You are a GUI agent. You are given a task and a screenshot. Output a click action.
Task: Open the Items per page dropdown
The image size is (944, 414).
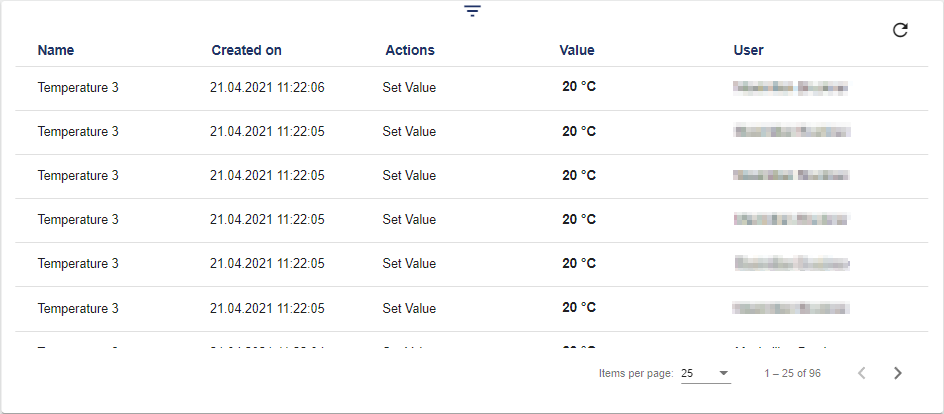[x=705, y=373]
